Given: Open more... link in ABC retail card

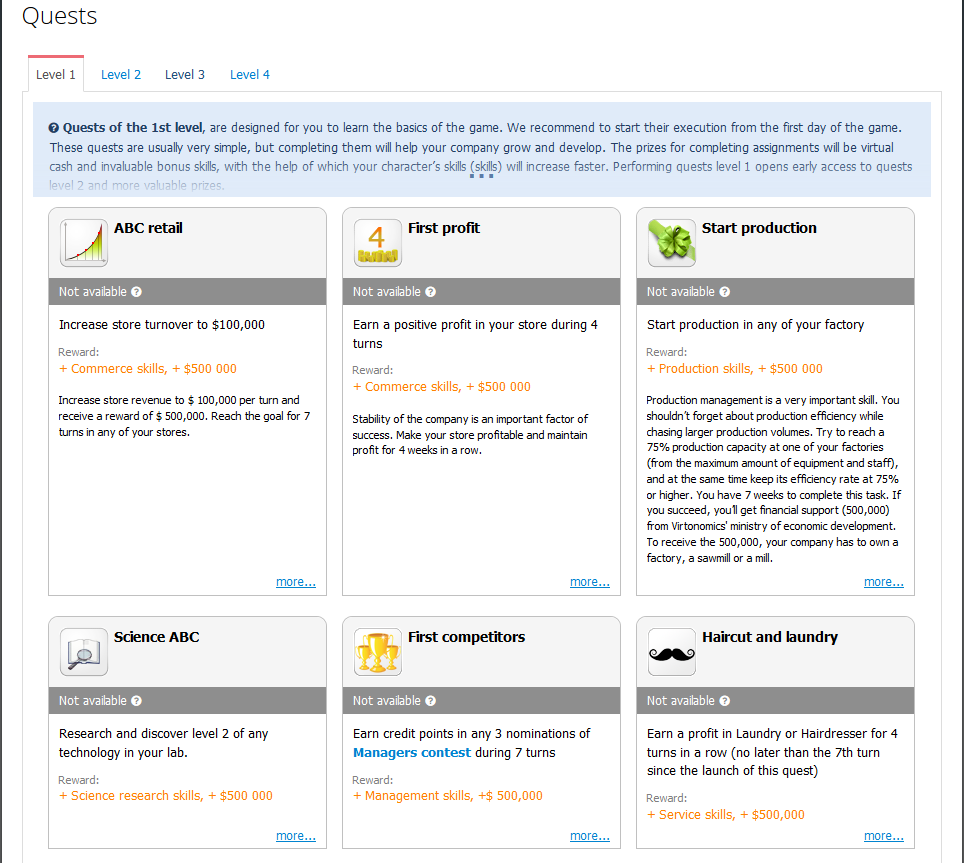Looking at the screenshot, I should tap(296, 581).
